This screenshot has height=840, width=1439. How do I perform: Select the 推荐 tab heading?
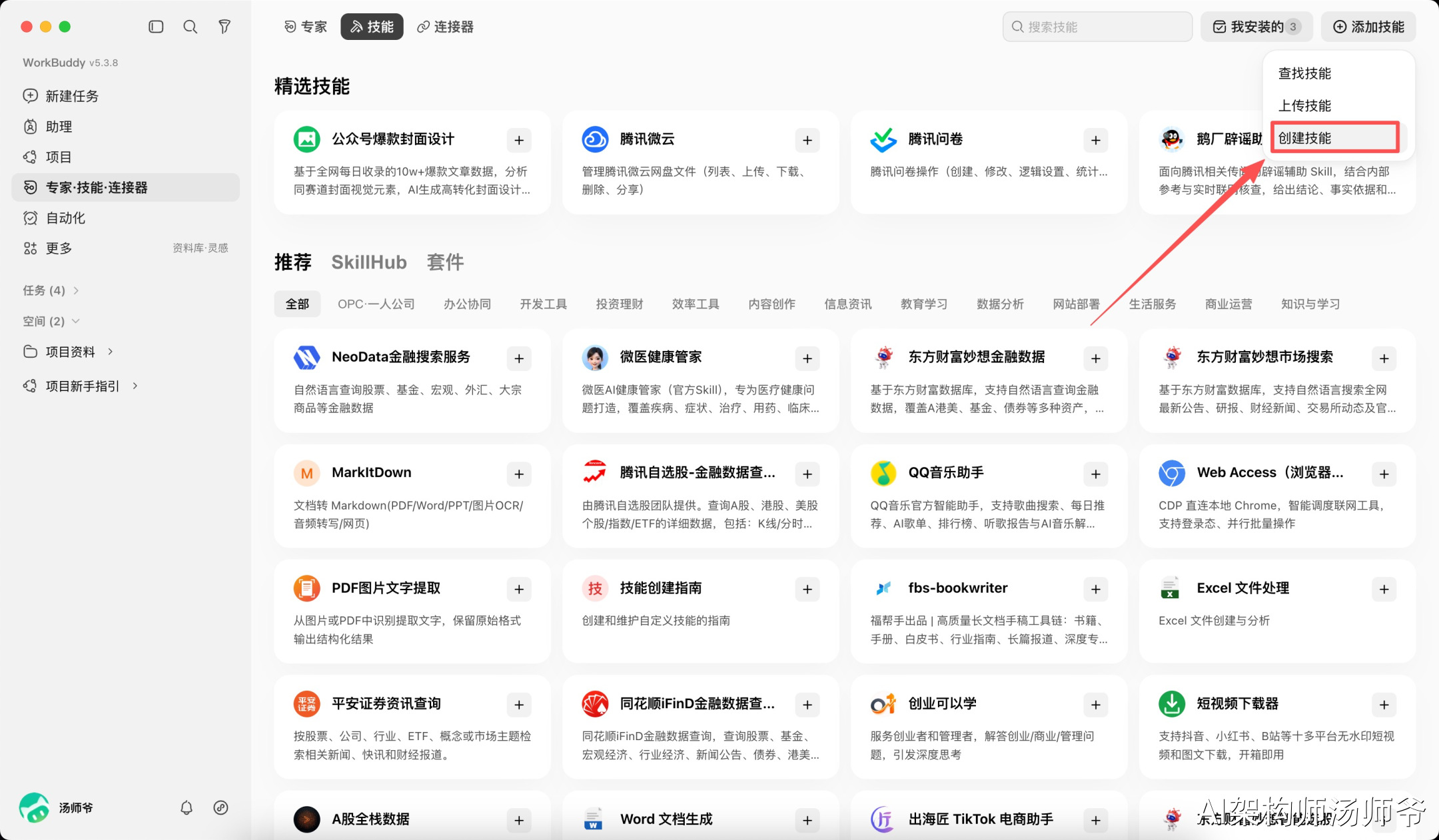[x=293, y=262]
